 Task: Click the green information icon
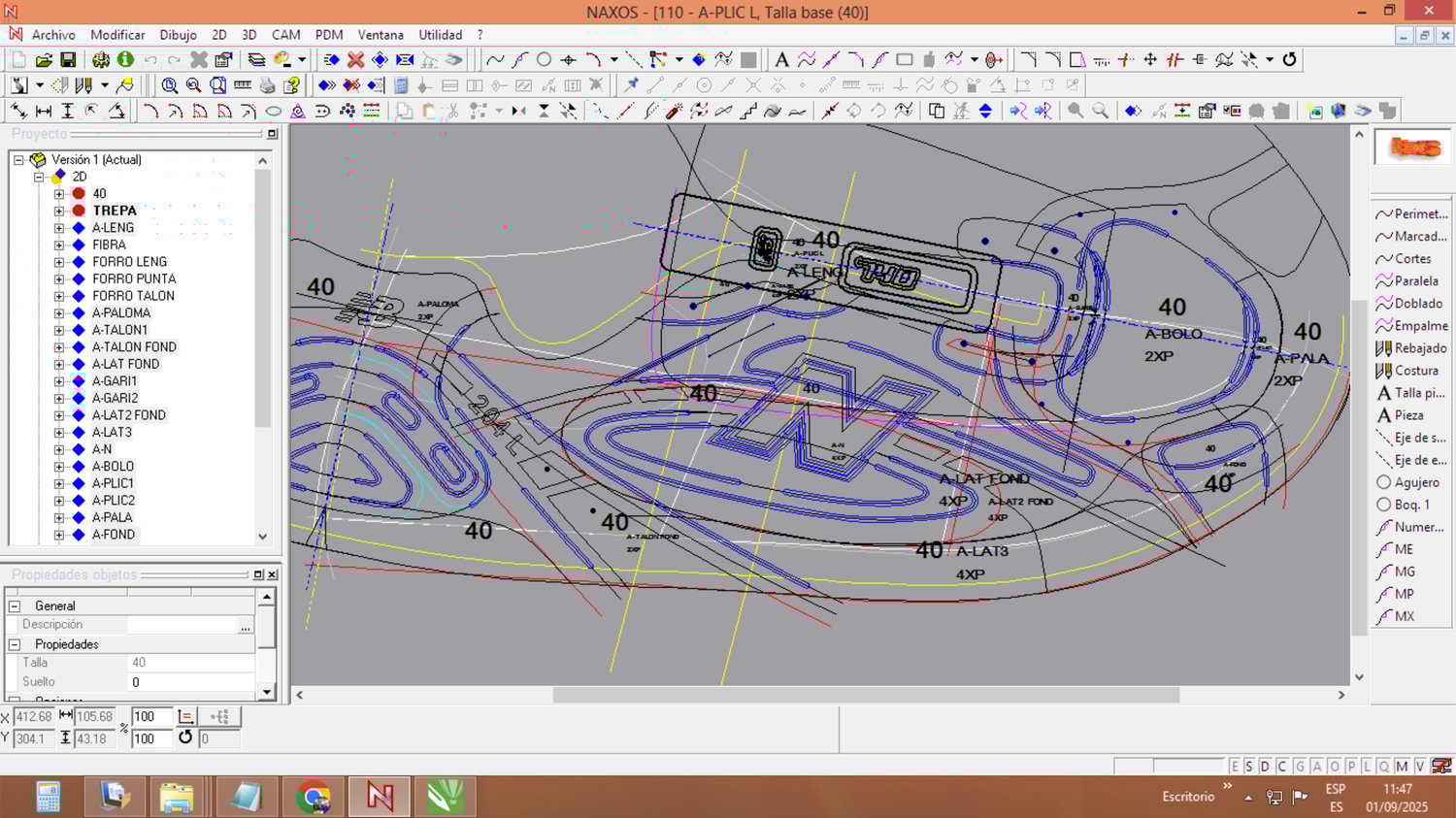coord(125,60)
